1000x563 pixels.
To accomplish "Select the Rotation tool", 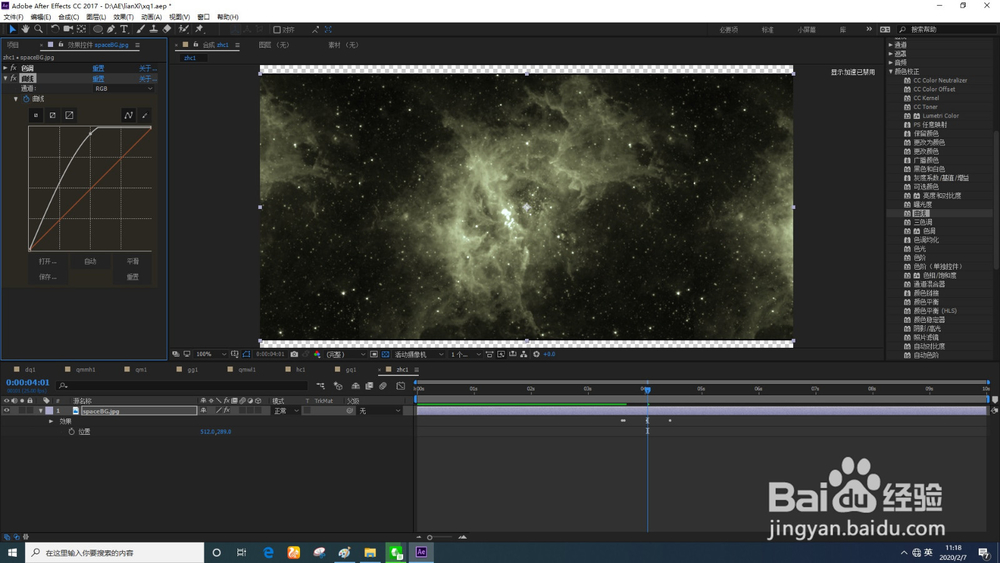I will tap(55, 29).
